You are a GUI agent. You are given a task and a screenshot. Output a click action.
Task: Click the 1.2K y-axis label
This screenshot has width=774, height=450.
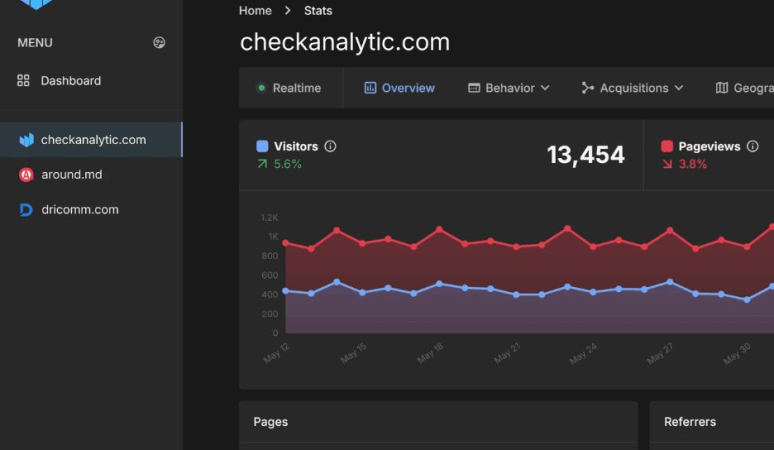(270, 218)
